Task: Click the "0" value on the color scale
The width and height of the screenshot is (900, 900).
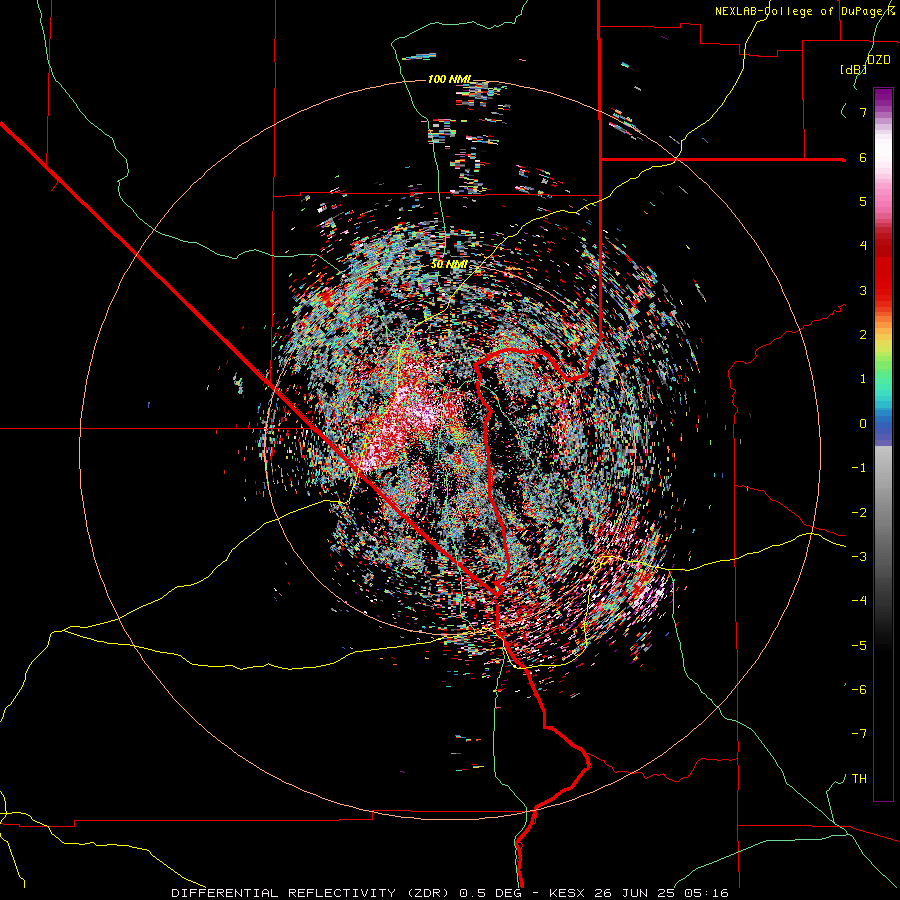Action: pos(863,423)
